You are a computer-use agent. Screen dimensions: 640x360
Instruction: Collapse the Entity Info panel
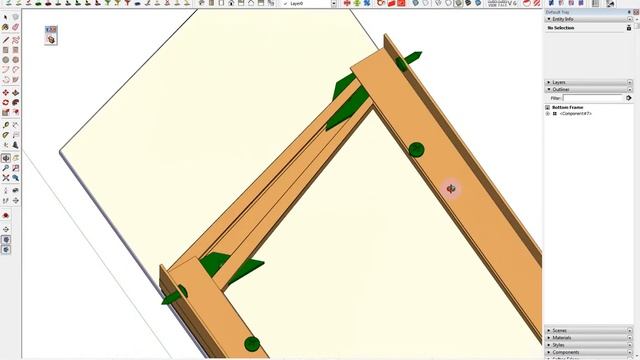(549, 19)
